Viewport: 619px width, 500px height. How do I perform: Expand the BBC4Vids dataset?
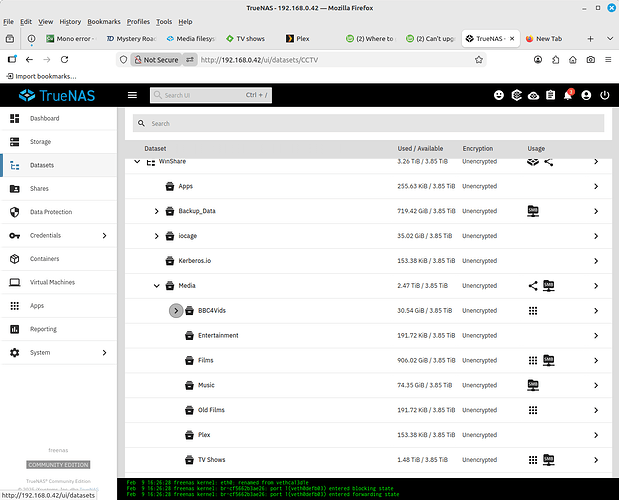(176, 311)
